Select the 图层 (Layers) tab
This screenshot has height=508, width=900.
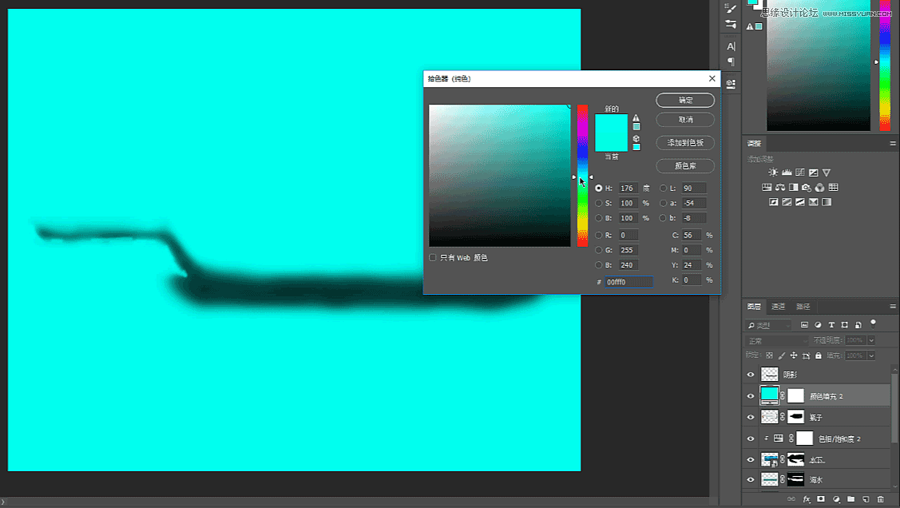click(x=754, y=307)
